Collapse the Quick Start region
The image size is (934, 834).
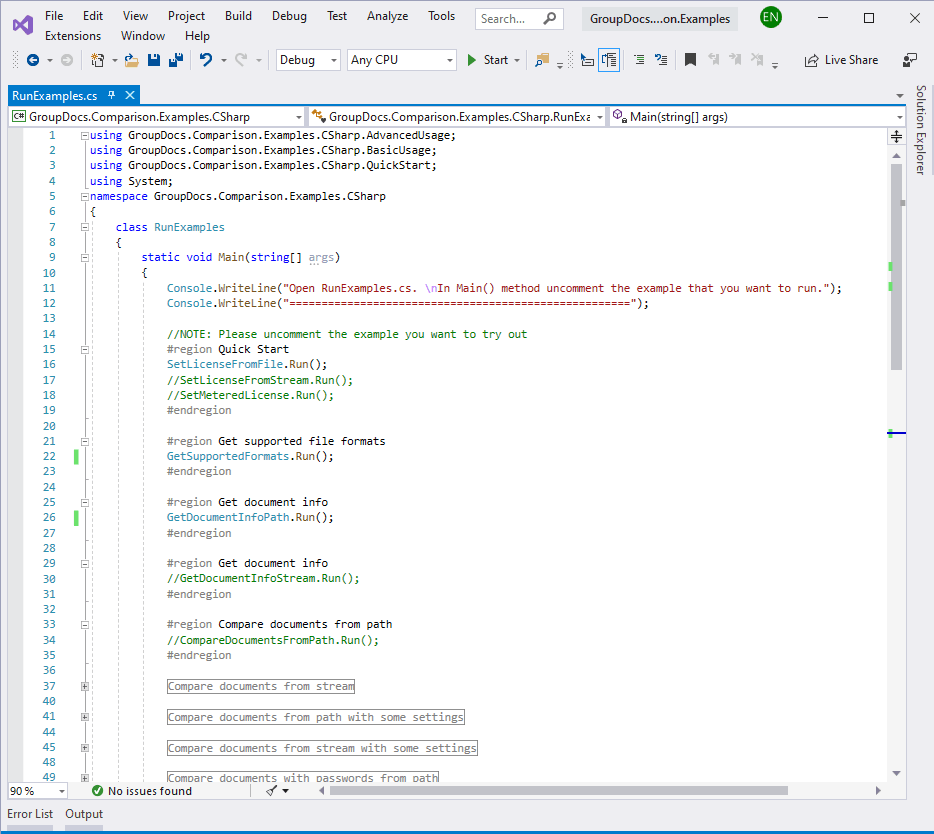(85, 350)
